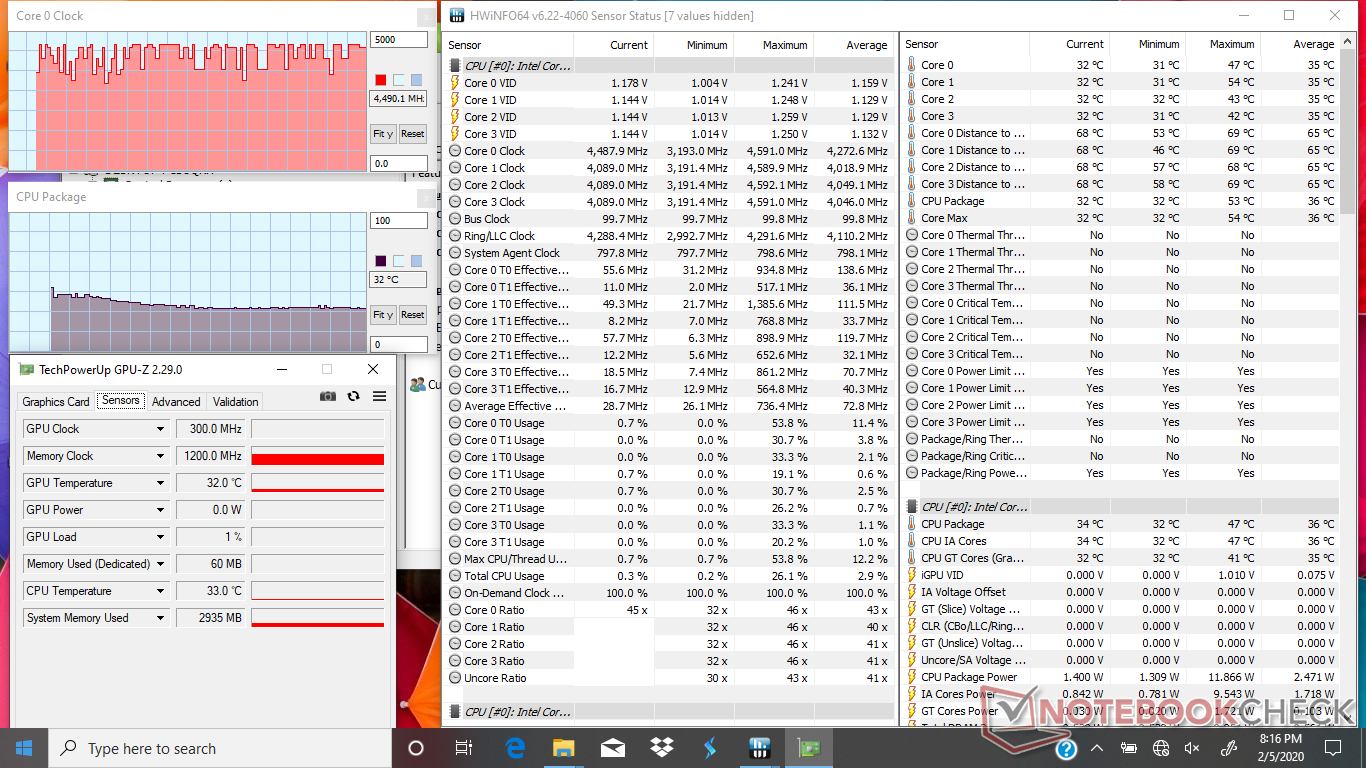Click the 5000 max field in Core 0 Clock graph

[399, 40]
